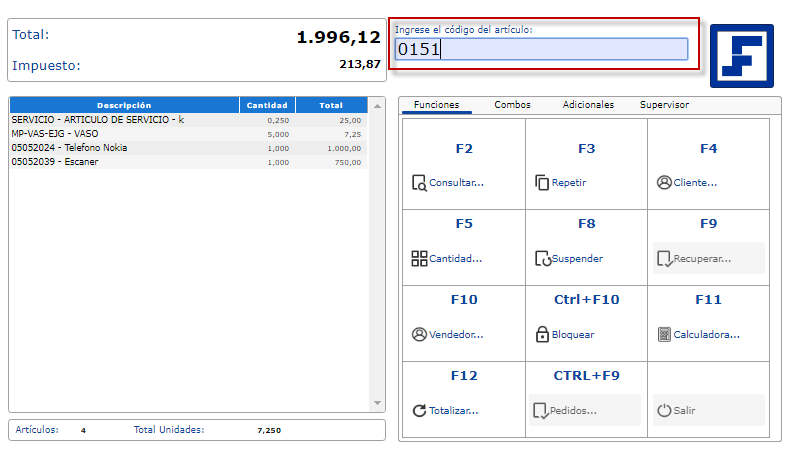The image size is (806, 473).
Task: Click the Salir power icon
Action: click(x=664, y=410)
